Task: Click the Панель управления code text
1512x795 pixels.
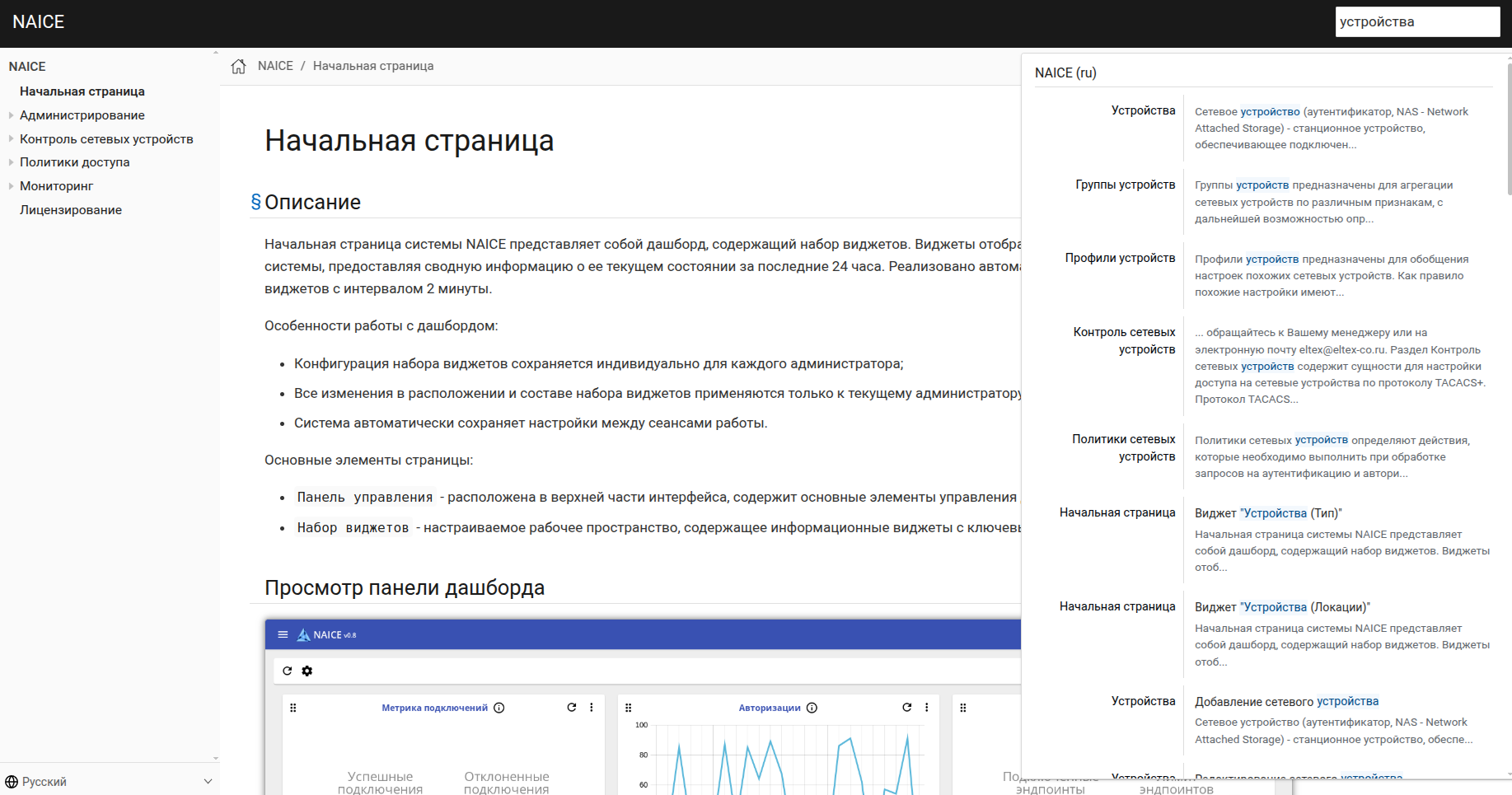Action: point(365,498)
